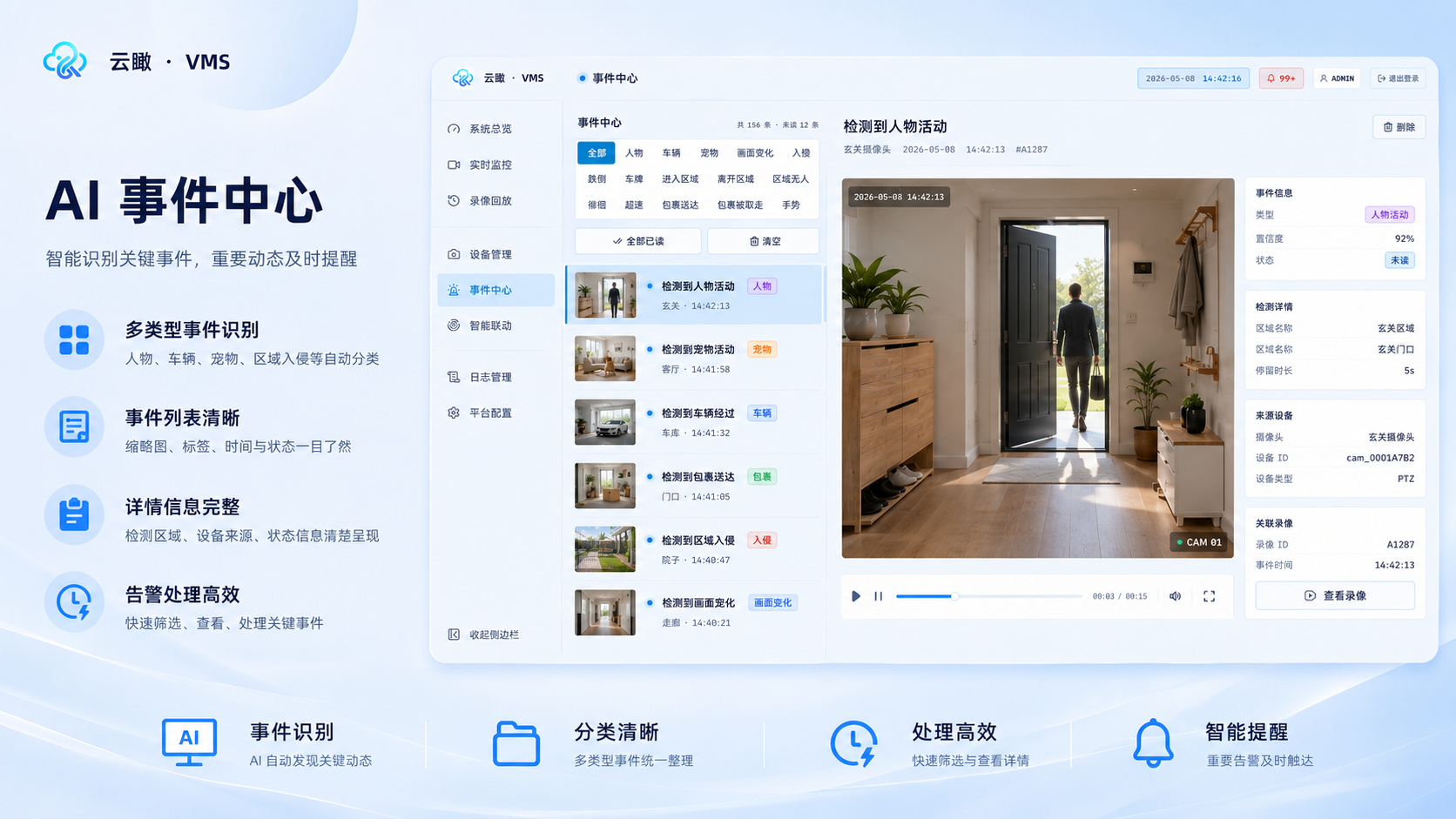Filter events by 包裹被取走
The image size is (1456, 819).
click(x=740, y=205)
